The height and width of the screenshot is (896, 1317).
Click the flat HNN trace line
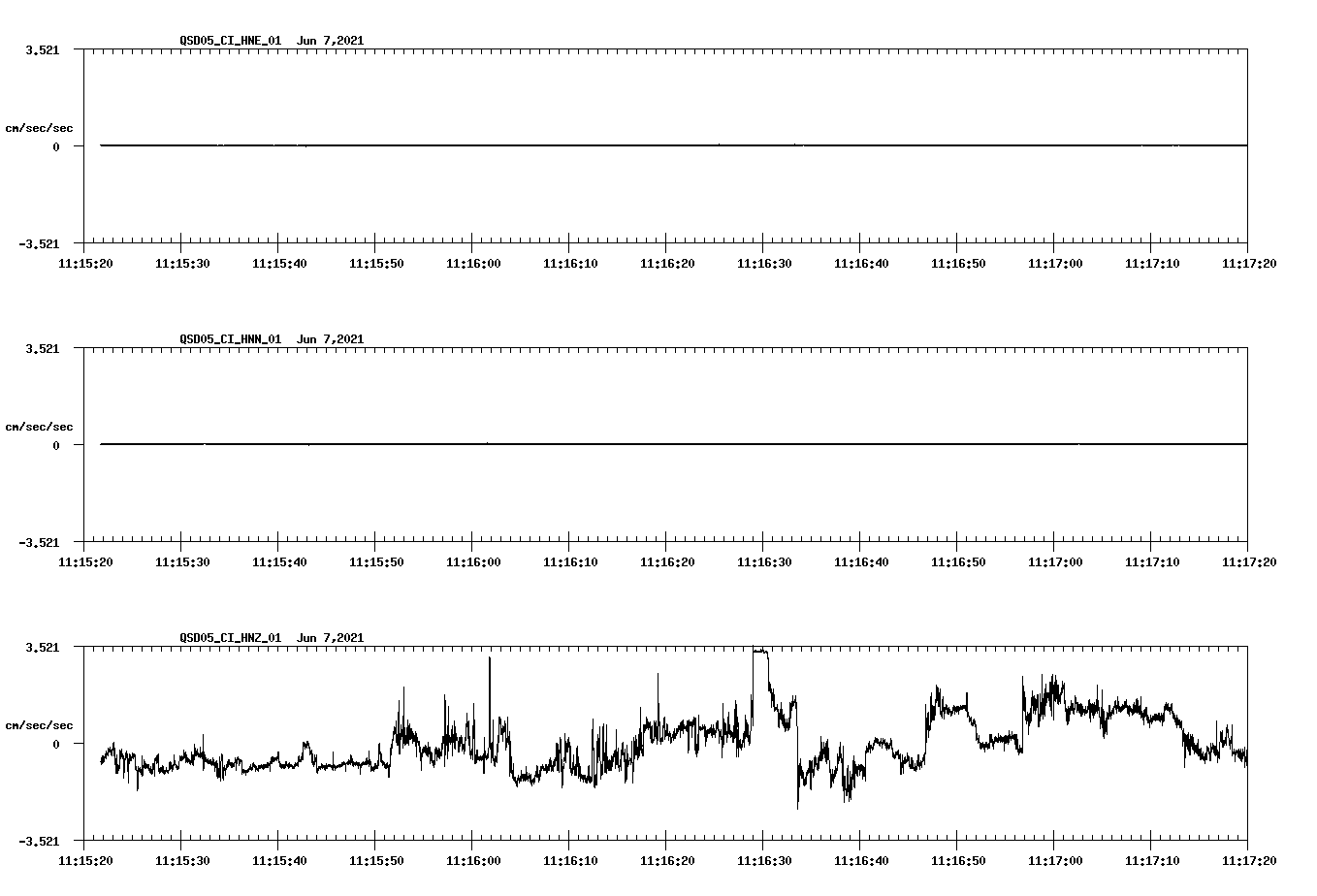[x=674, y=444]
